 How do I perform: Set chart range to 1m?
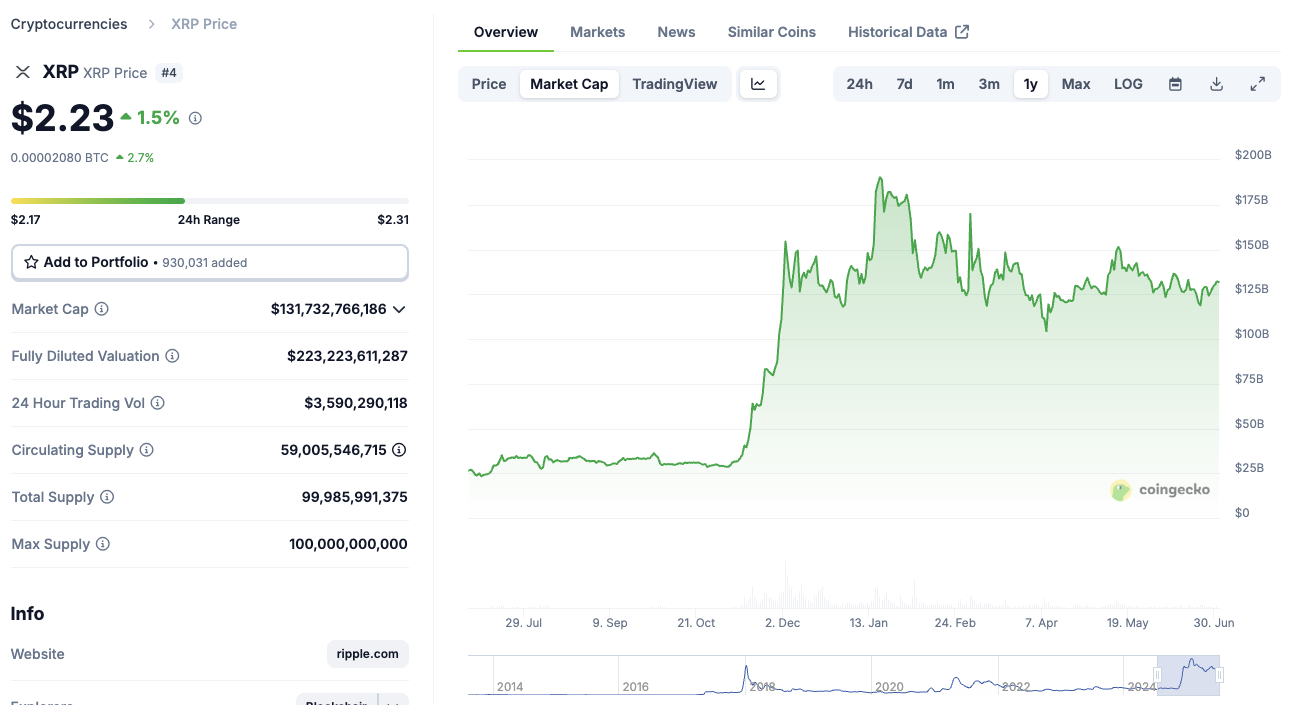(945, 84)
